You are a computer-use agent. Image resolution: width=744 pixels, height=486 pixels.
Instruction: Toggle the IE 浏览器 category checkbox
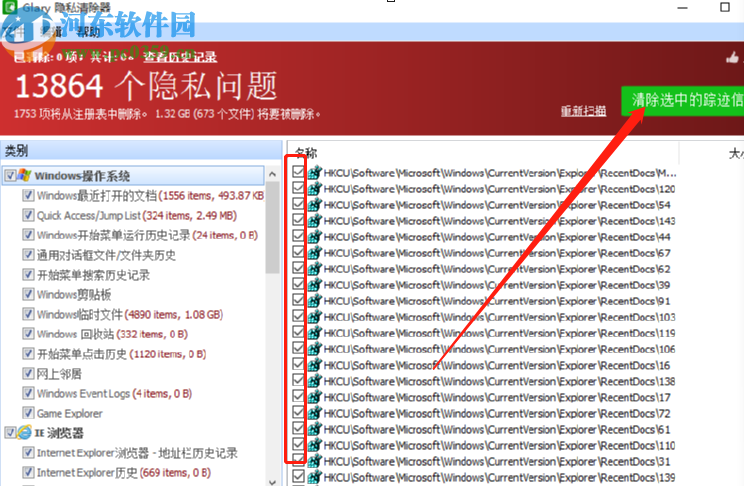pyautogui.click(x=10, y=432)
